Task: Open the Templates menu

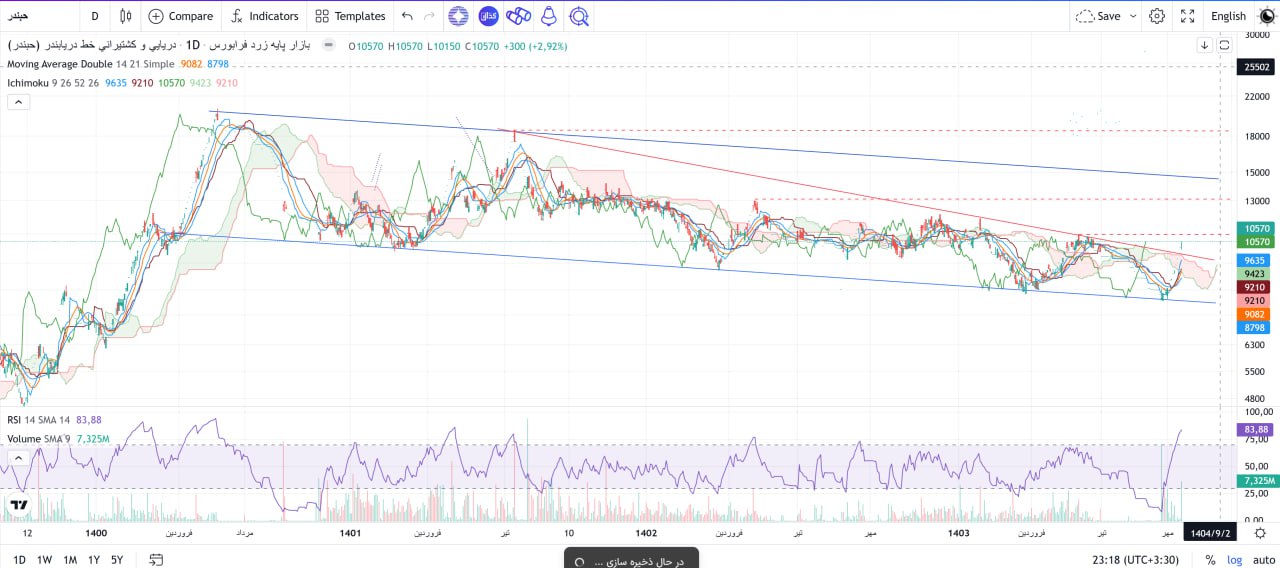Action: [x=350, y=16]
